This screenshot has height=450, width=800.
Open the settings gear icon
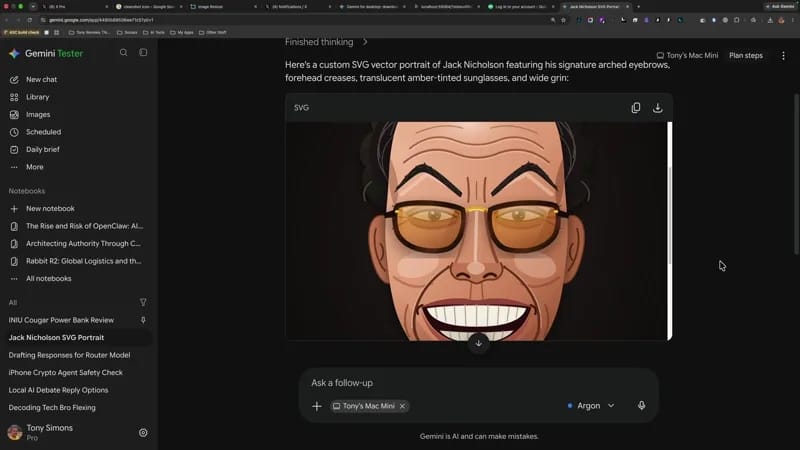[143, 433]
